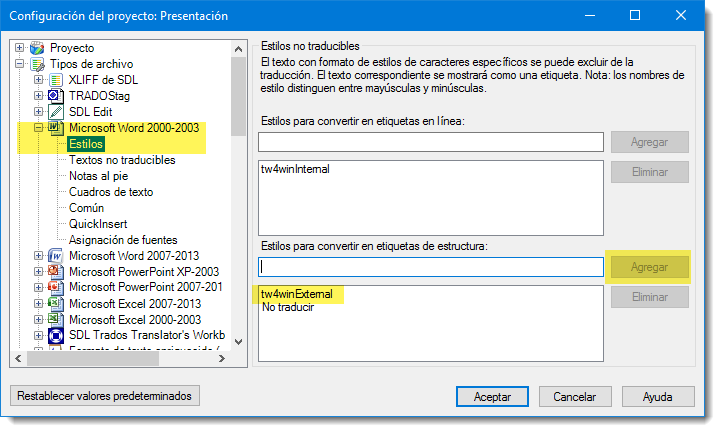Viewport: 720px width, 432px height.
Task: Select the XLIFF de SDL label
Action: coord(103,80)
